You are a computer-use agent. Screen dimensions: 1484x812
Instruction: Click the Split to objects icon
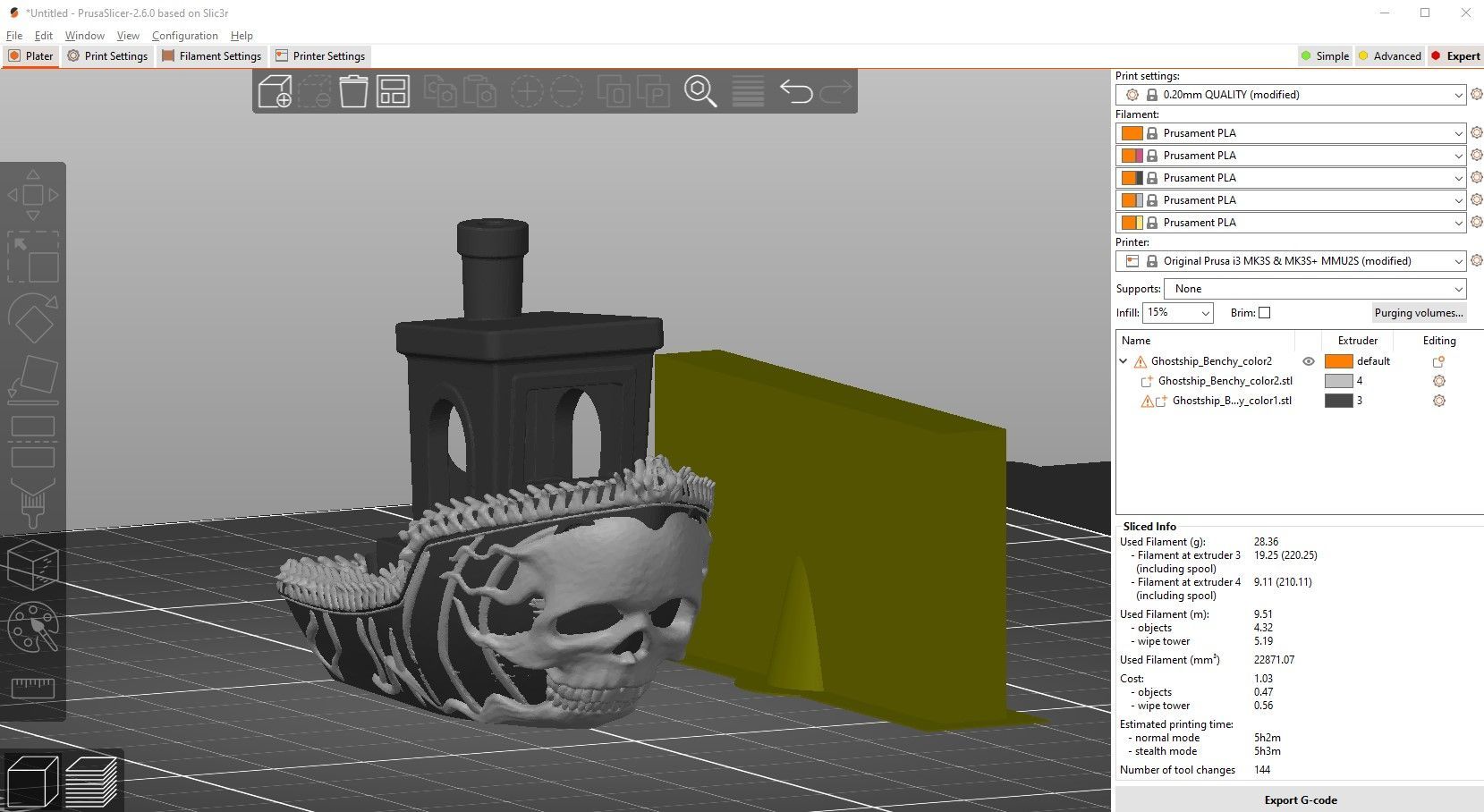click(x=614, y=91)
